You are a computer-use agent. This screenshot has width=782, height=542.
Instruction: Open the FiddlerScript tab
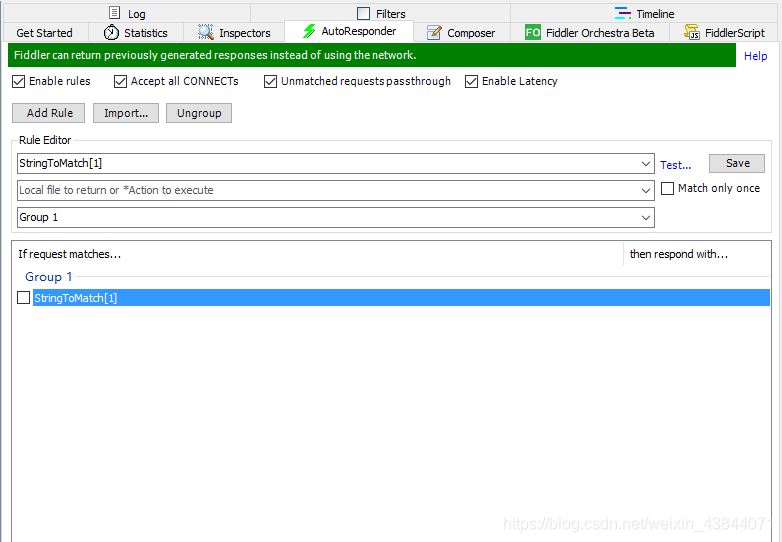[x=724, y=33]
